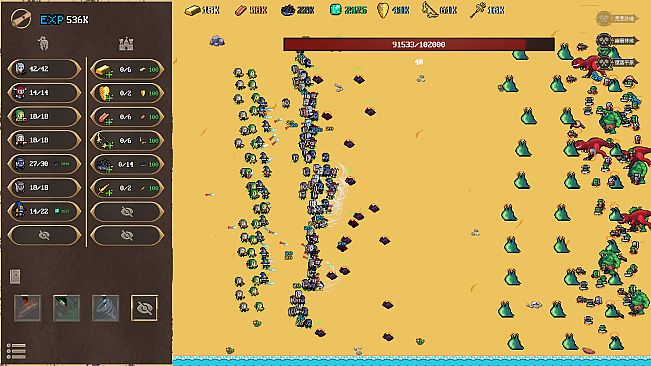651x366 pixels.
Task: Add wood plank building 0/6
Action: [x=127, y=117]
